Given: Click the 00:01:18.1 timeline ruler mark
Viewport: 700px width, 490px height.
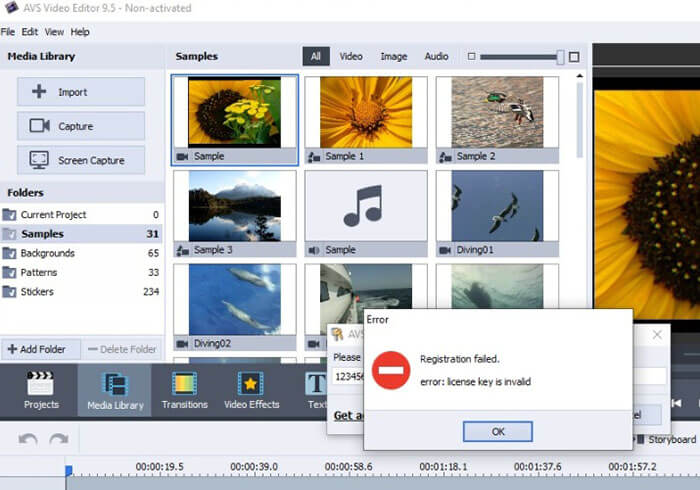Looking at the screenshot, I should pos(443,466).
